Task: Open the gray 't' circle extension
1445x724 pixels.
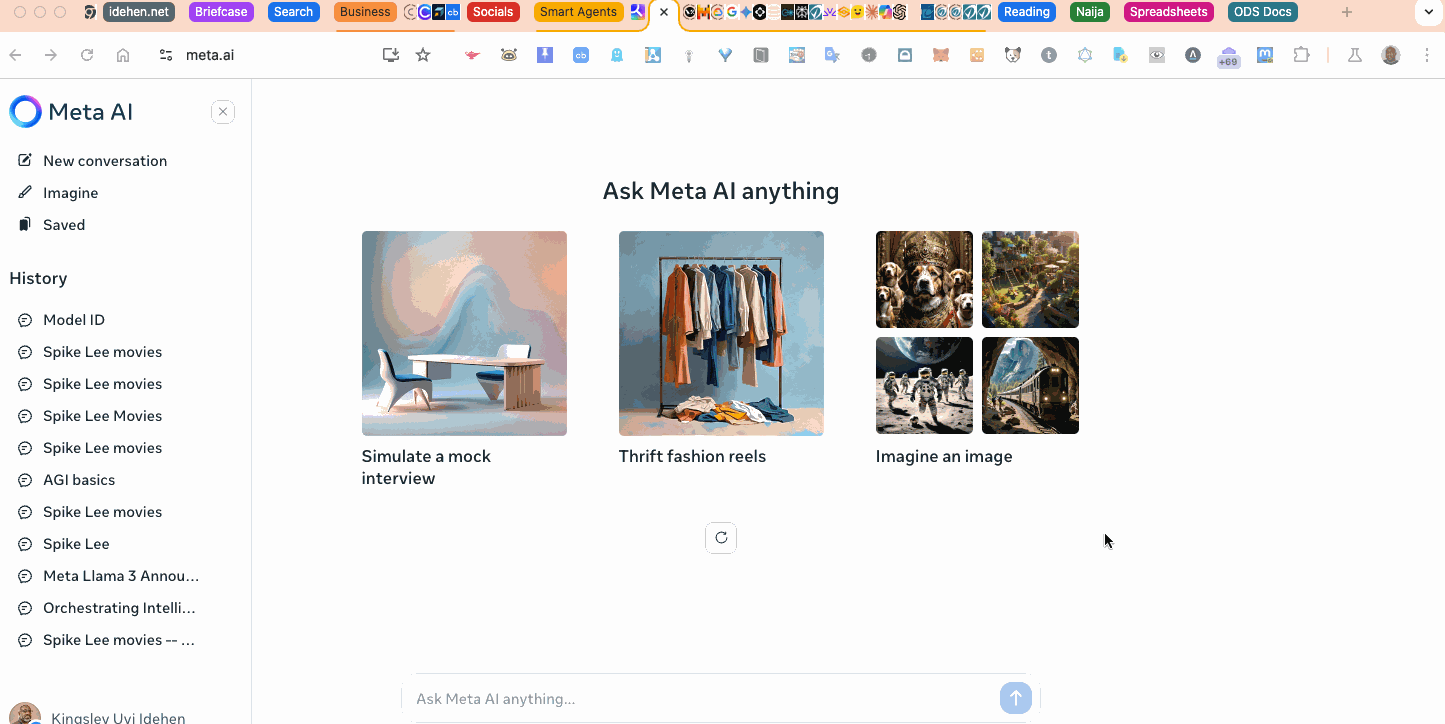Action: (1049, 56)
